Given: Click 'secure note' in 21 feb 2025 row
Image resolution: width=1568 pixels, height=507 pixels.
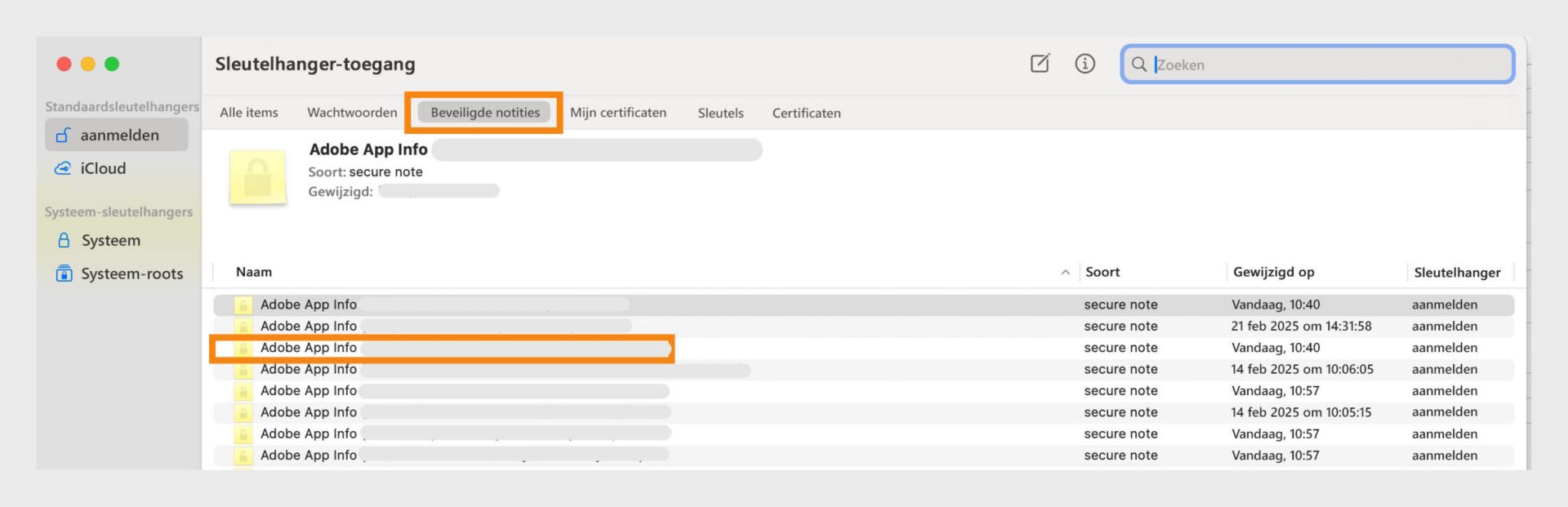Looking at the screenshot, I should [x=1120, y=326].
